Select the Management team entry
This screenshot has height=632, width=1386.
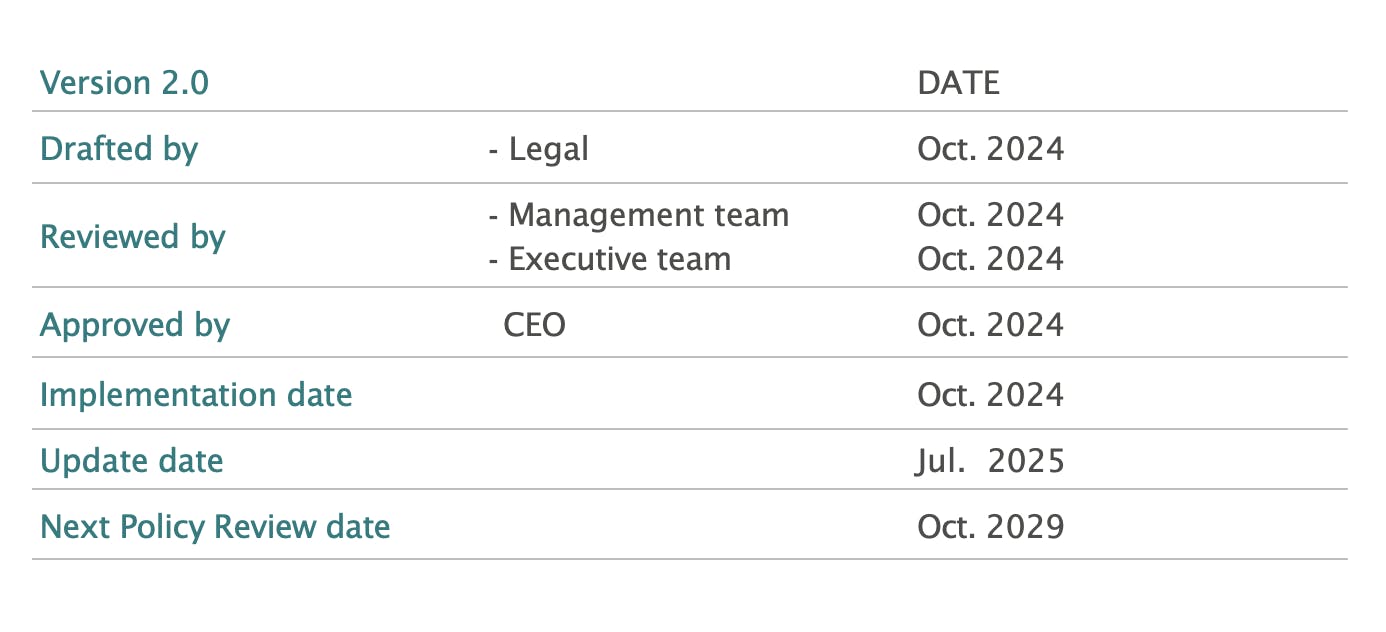[x=638, y=215]
